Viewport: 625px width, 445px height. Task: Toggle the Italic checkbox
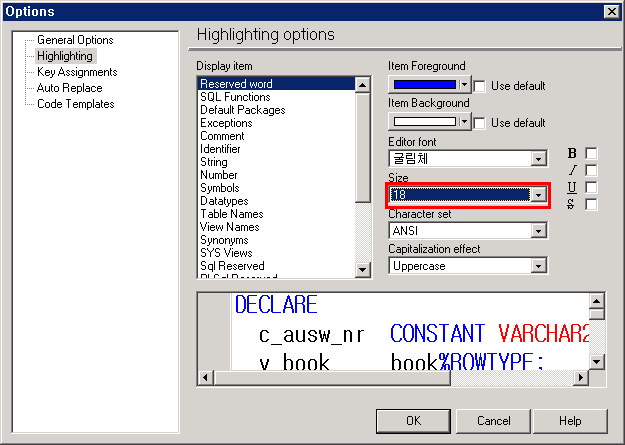591,170
